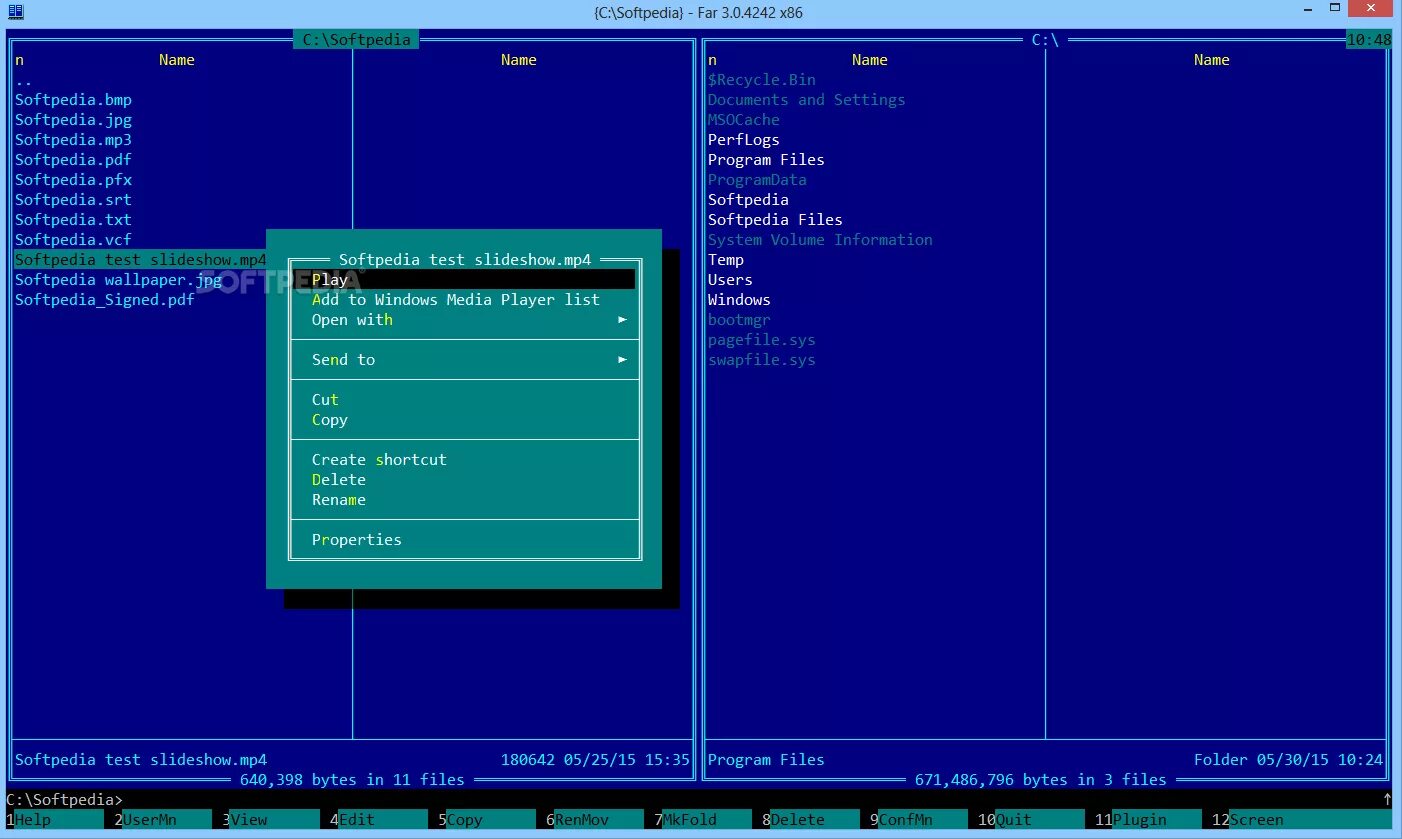Click the 3 View function key
This screenshot has width=1402, height=839.
(x=271, y=820)
